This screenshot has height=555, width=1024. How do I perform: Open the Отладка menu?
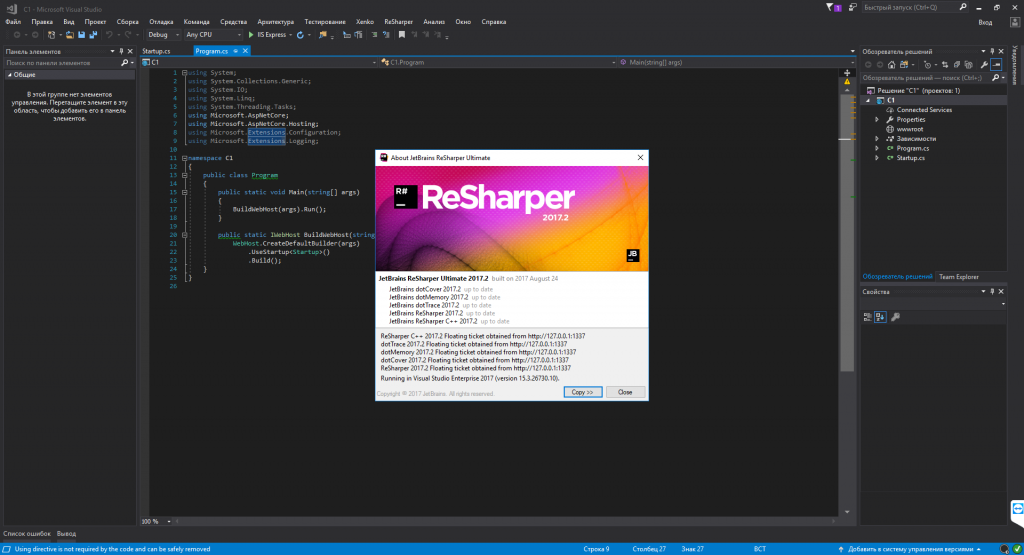[161, 22]
